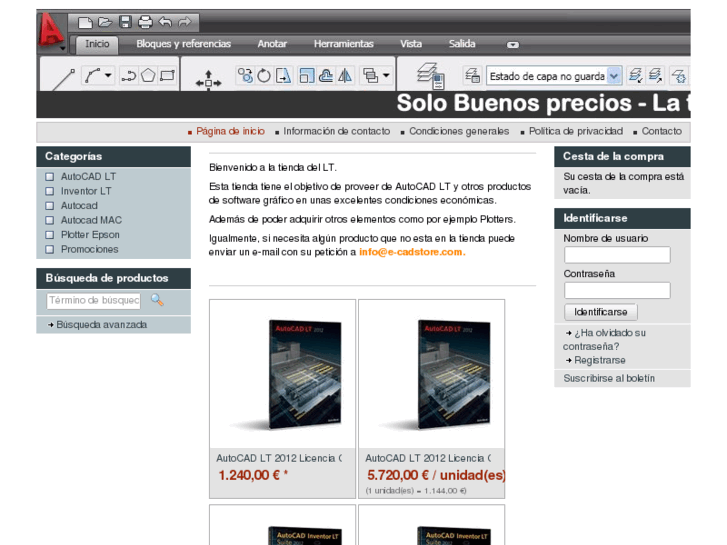Viewport: 727px width, 545px height.
Task: Open Condiciones generales page
Action: pos(459,131)
